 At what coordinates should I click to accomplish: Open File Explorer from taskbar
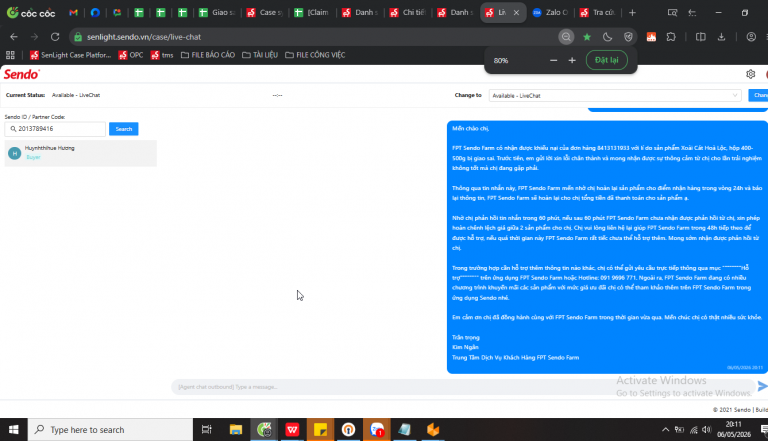pos(236,430)
